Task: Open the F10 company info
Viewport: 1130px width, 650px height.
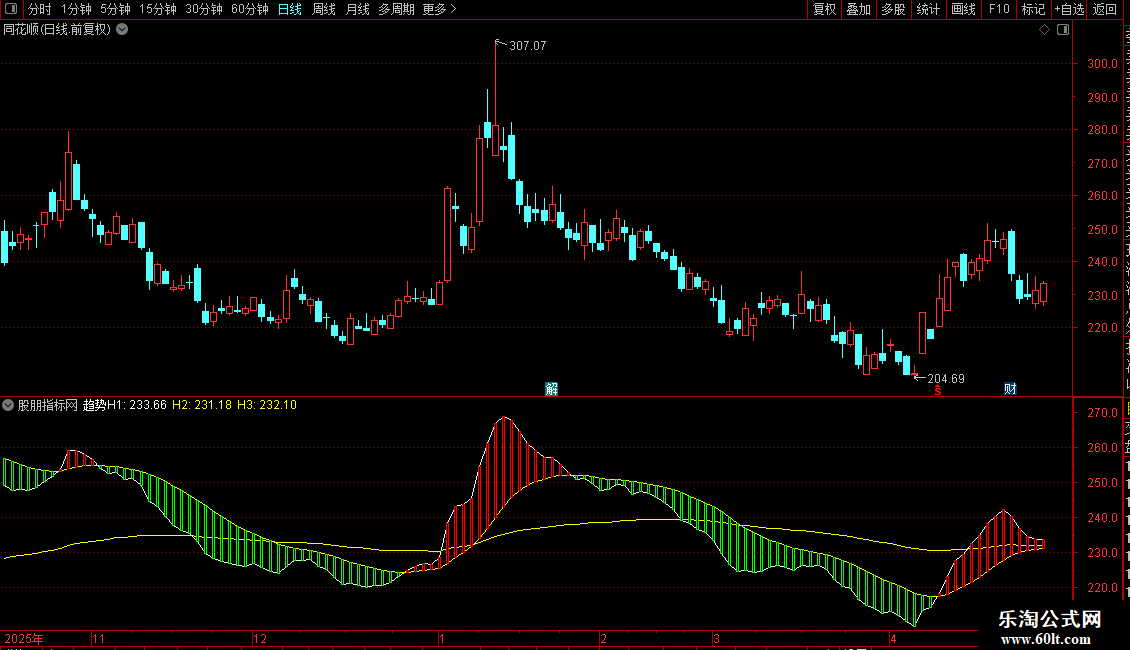Action: click(x=999, y=9)
